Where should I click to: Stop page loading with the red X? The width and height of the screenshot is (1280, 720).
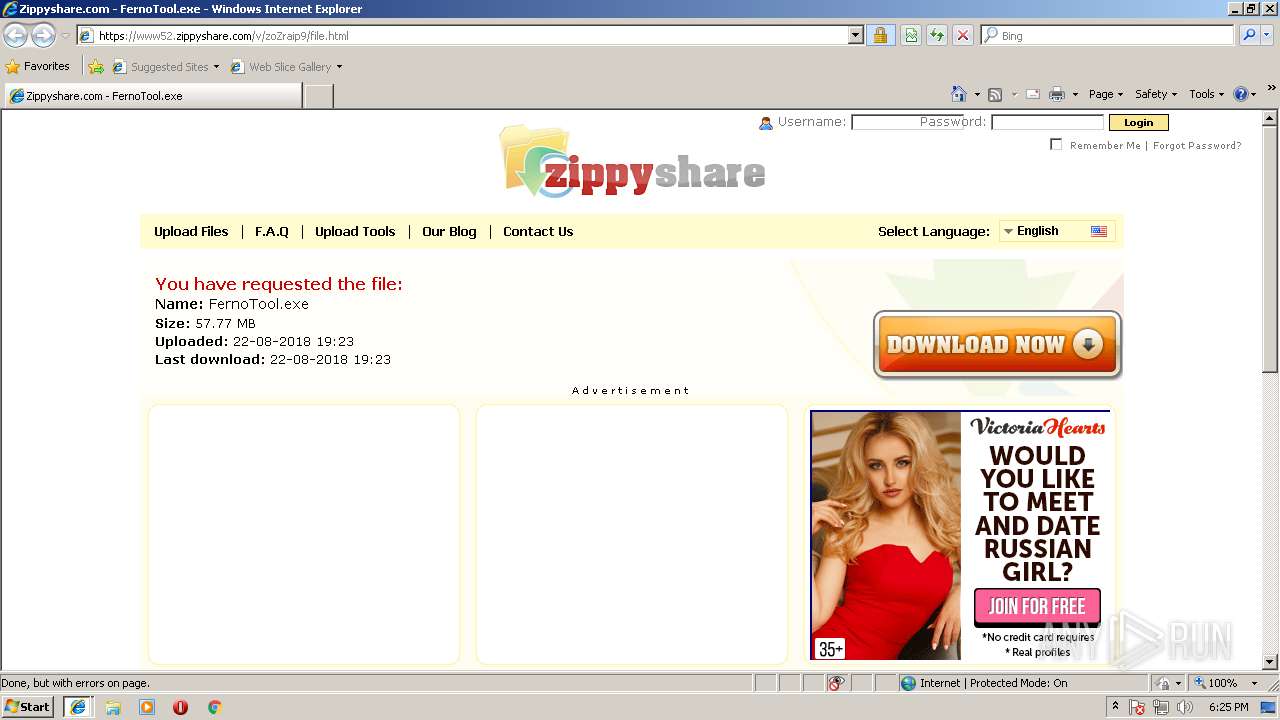pyautogui.click(x=963, y=36)
